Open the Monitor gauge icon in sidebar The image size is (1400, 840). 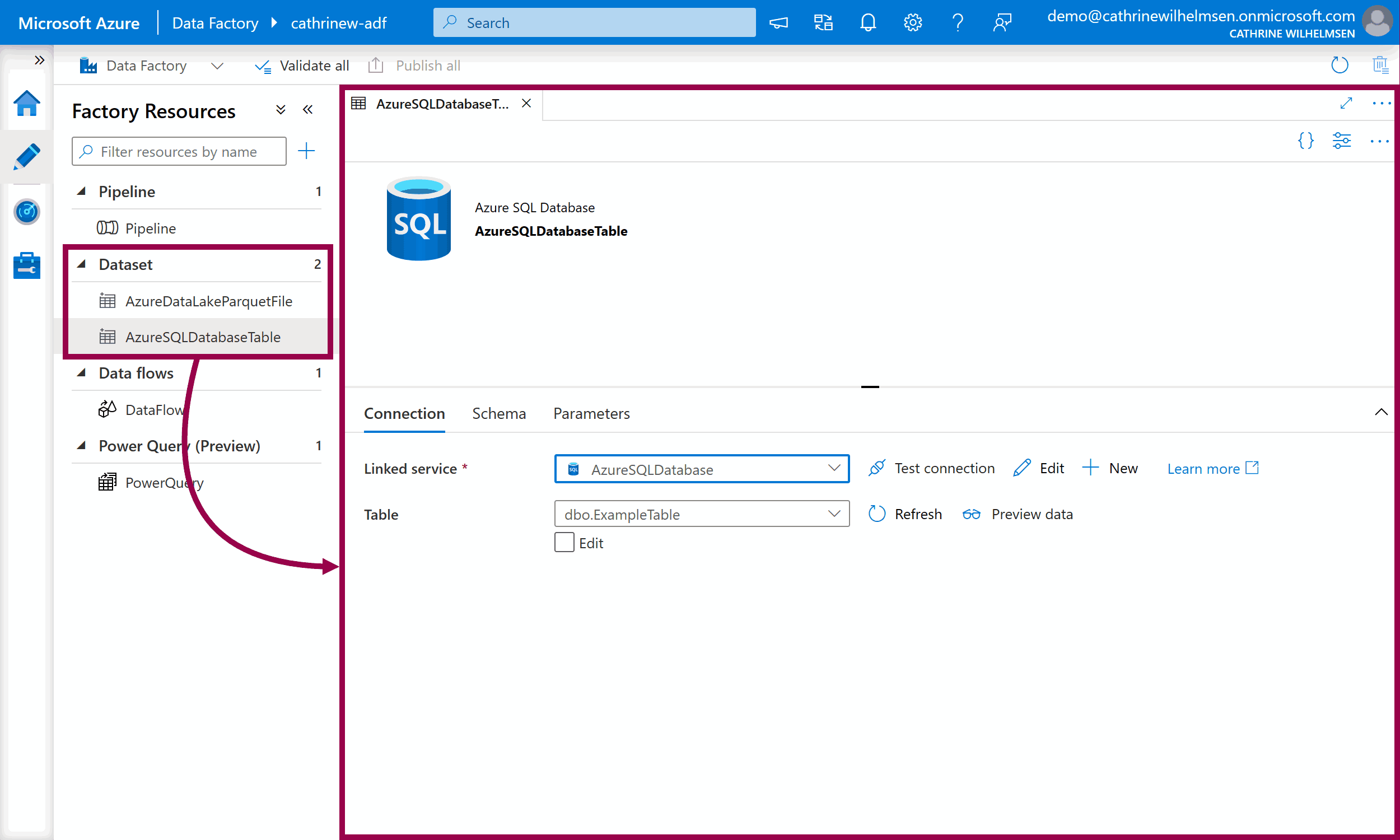26,212
